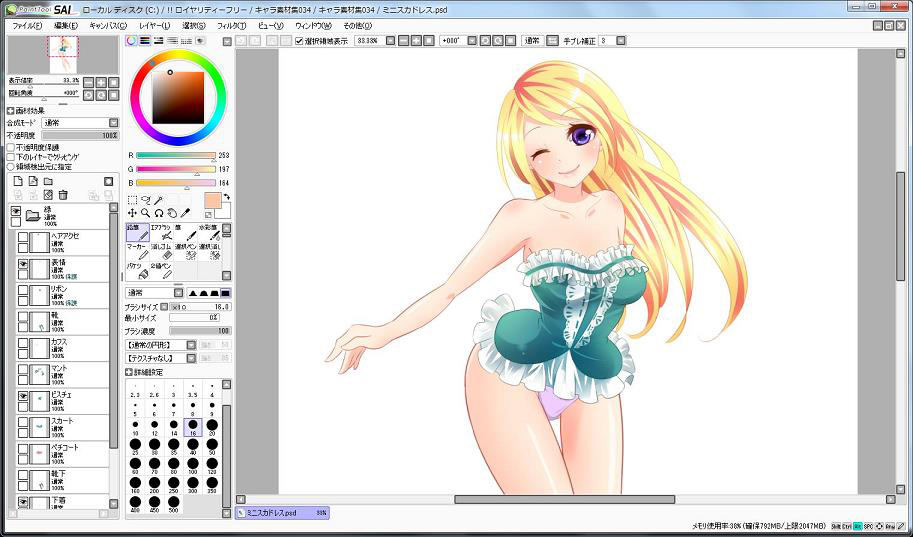913x537 pixels.
Task: Expand the 詳細設定 section
Action: (130, 371)
